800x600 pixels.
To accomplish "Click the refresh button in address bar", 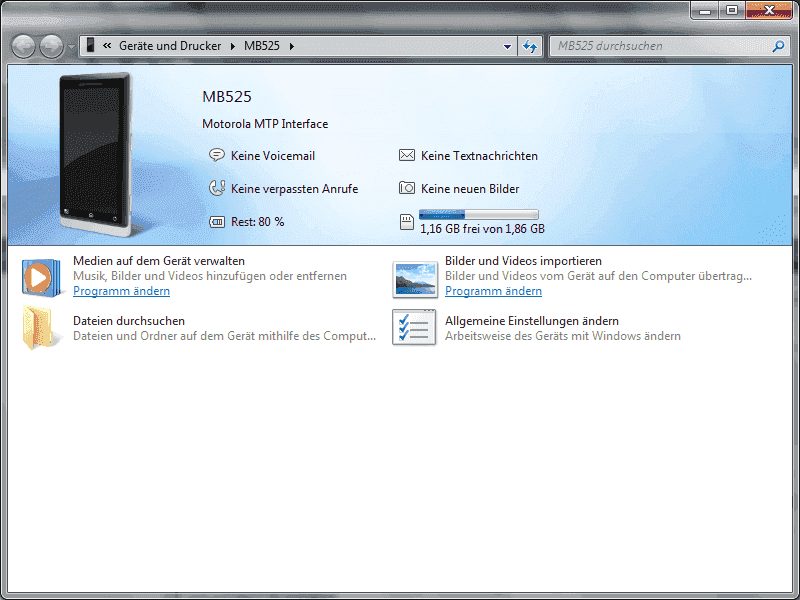I will point(530,46).
